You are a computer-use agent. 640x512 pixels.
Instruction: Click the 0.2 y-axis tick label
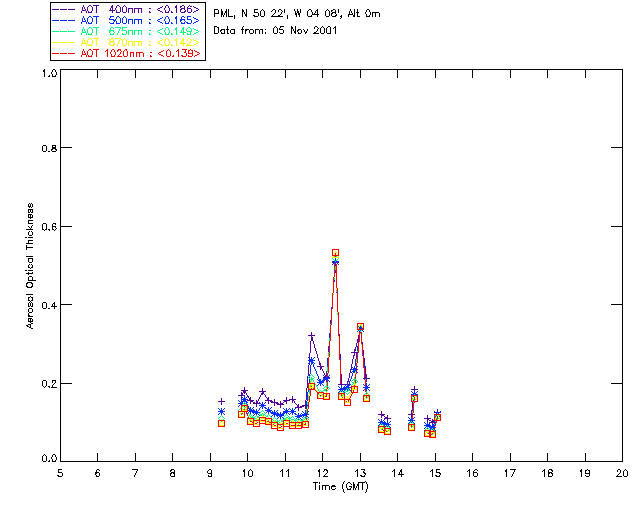(x=49, y=384)
